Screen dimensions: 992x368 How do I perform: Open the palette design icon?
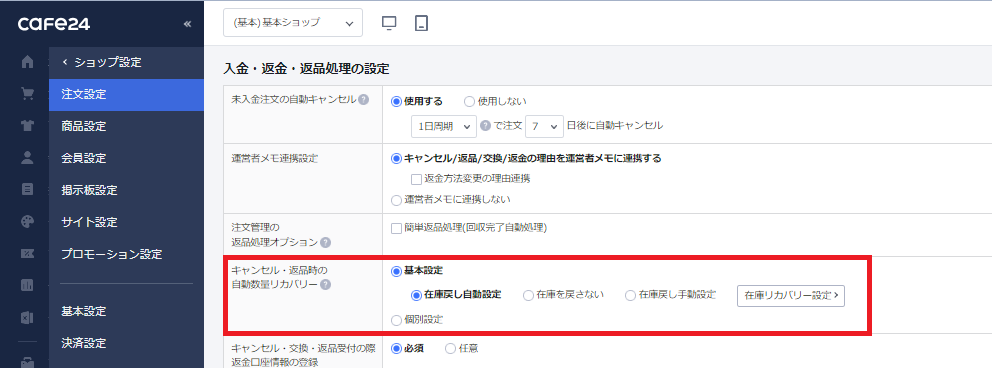(x=27, y=221)
